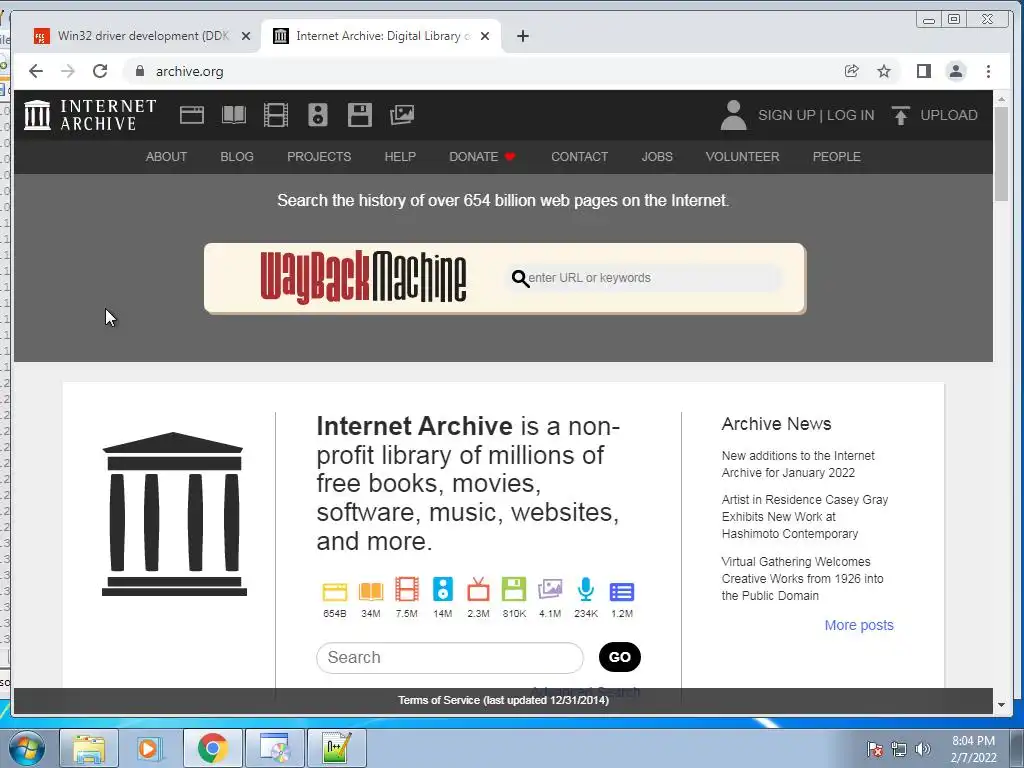The width and height of the screenshot is (1024, 768).
Task: Click the disabled browser forward arrow
Action: point(68,71)
